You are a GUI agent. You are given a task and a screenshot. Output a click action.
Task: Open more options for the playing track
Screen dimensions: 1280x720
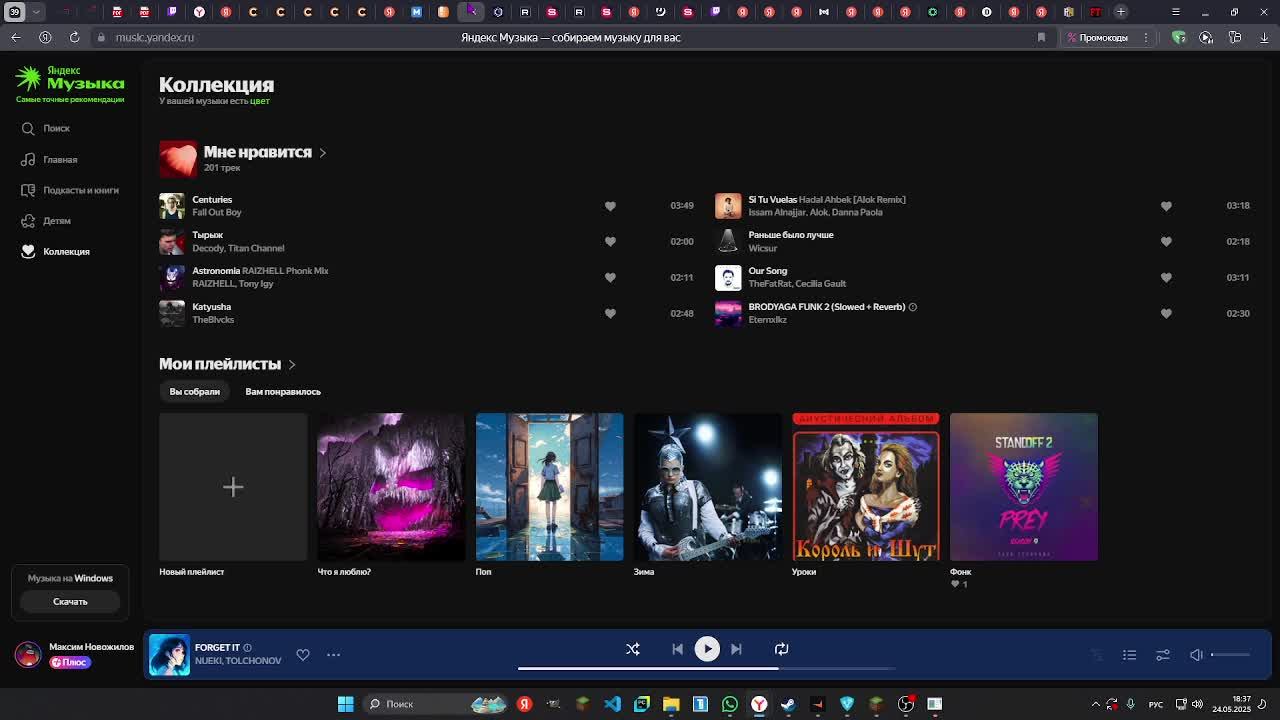click(334, 655)
